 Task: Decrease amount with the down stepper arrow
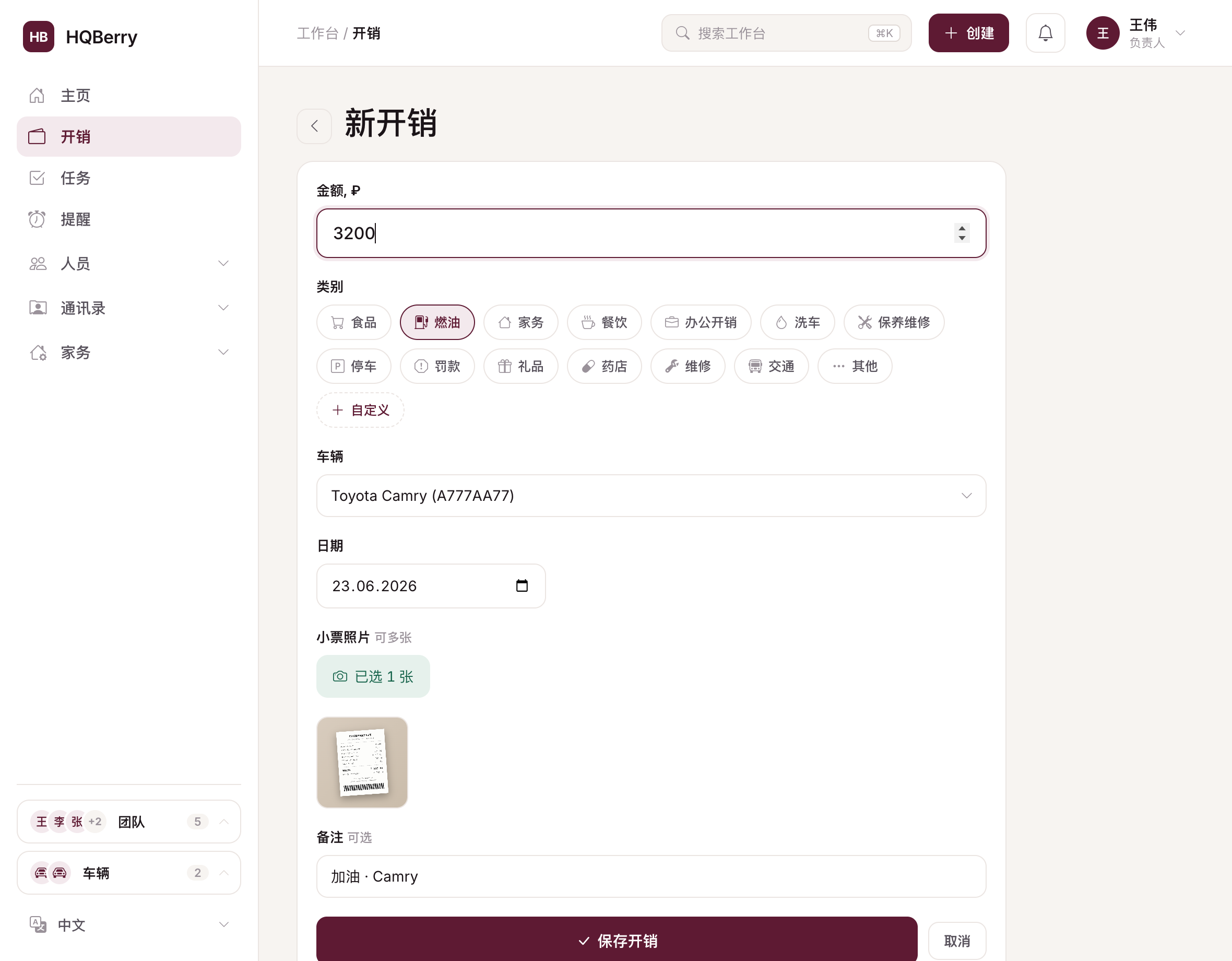(x=962, y=238)
